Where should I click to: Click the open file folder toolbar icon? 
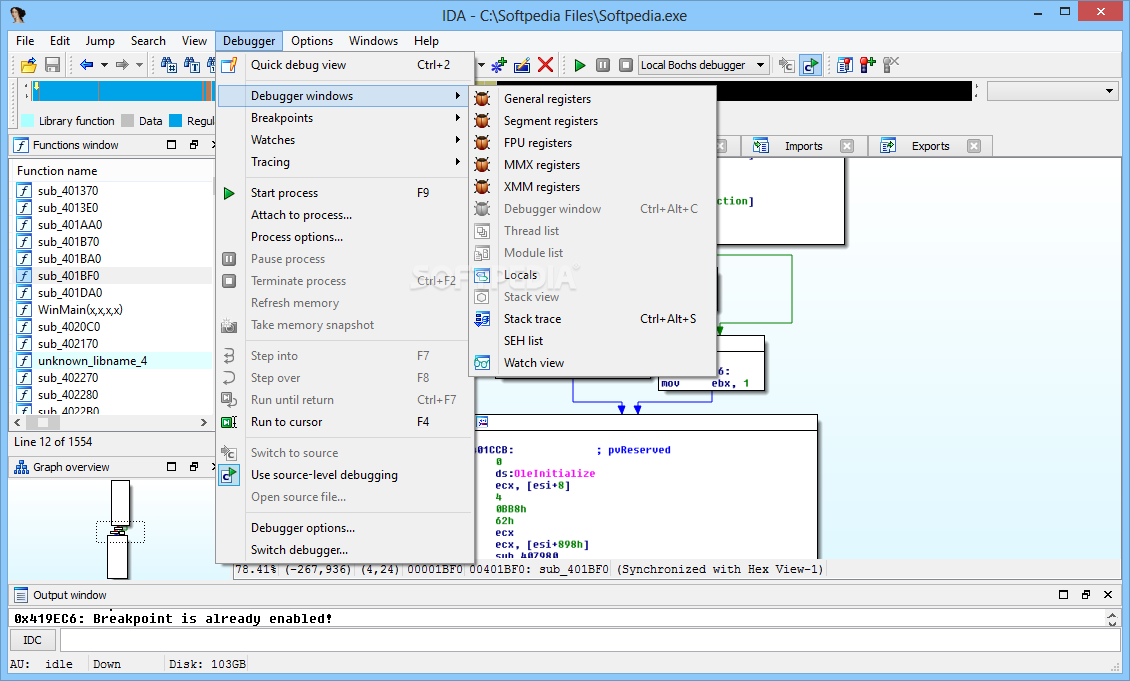pyautogui.click(x=29, y=66)
